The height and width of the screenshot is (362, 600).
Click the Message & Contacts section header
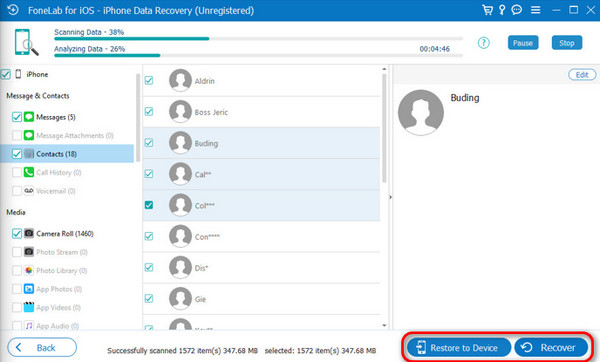(x=38, y=96)
